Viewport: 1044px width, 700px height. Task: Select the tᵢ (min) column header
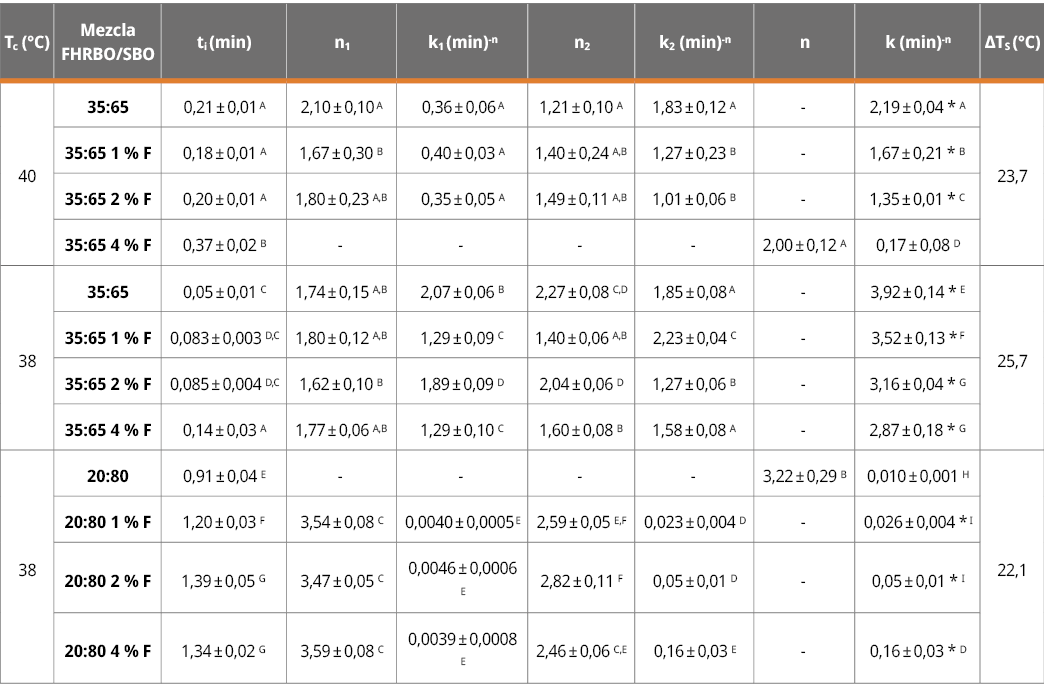224,43
